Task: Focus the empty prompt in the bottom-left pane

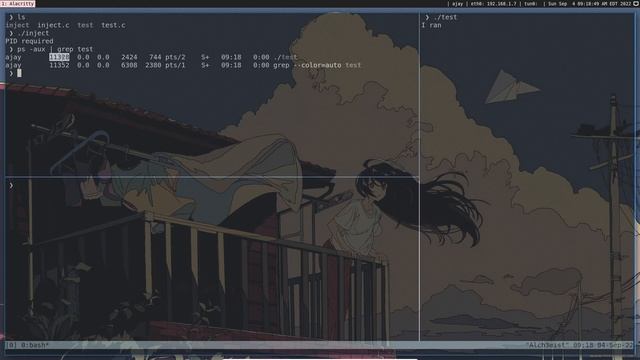Action: (x=11, y=185)
